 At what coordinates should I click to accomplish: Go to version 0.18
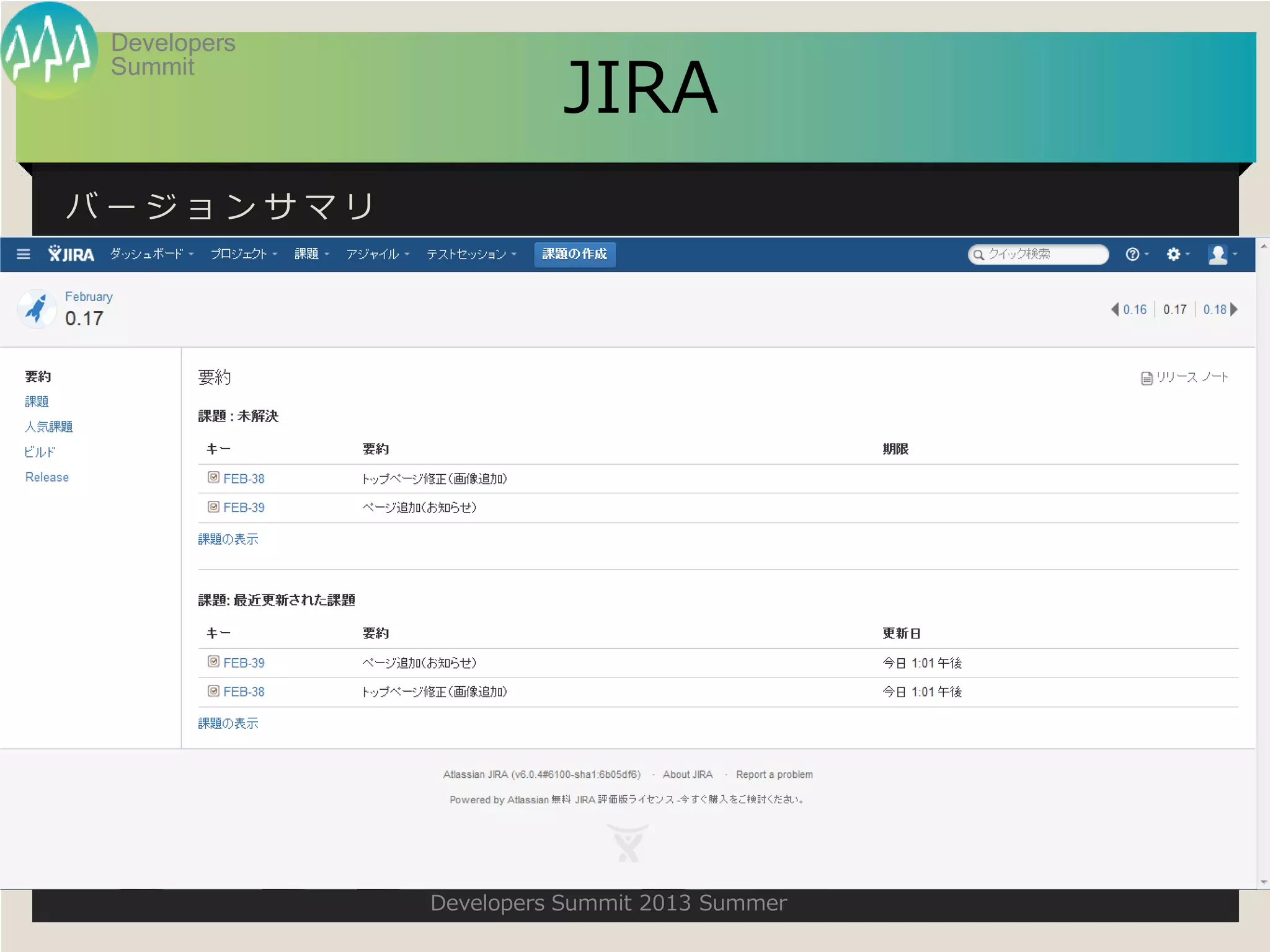click(x=1215, y=309)
